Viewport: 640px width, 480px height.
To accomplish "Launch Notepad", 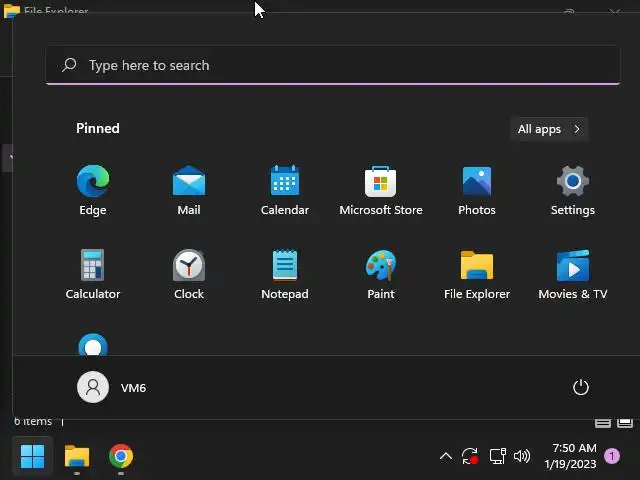I will click(285, 274).
